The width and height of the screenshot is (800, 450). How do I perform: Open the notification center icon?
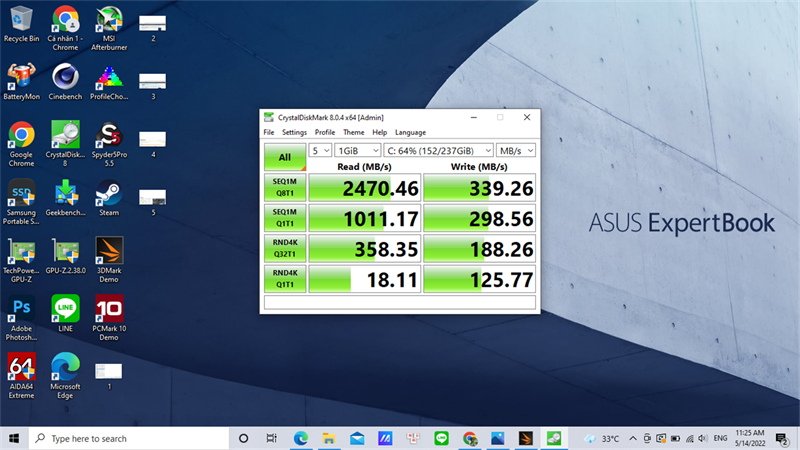(782, 438)
